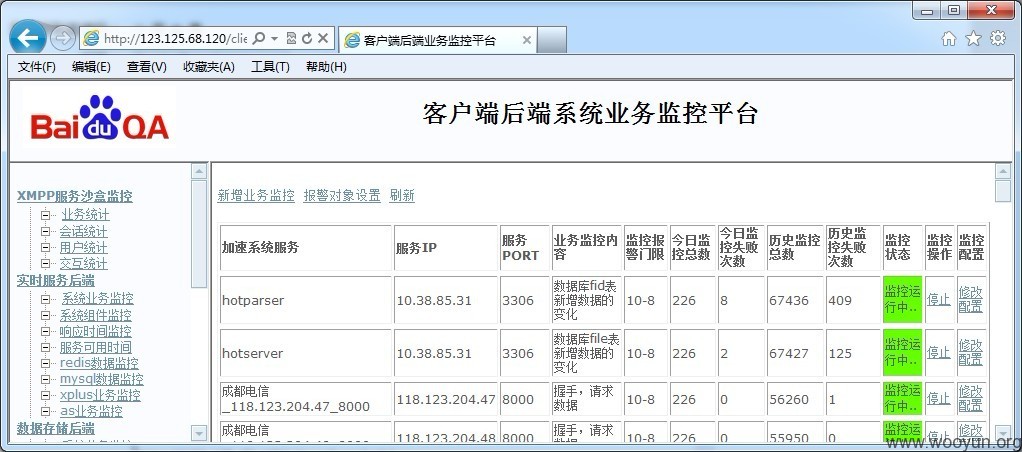Image resolution: width=1022 pixels, height=452 pixels.
Task: Open 系统组件监控 in sidebar
Action: click(96, 315)
